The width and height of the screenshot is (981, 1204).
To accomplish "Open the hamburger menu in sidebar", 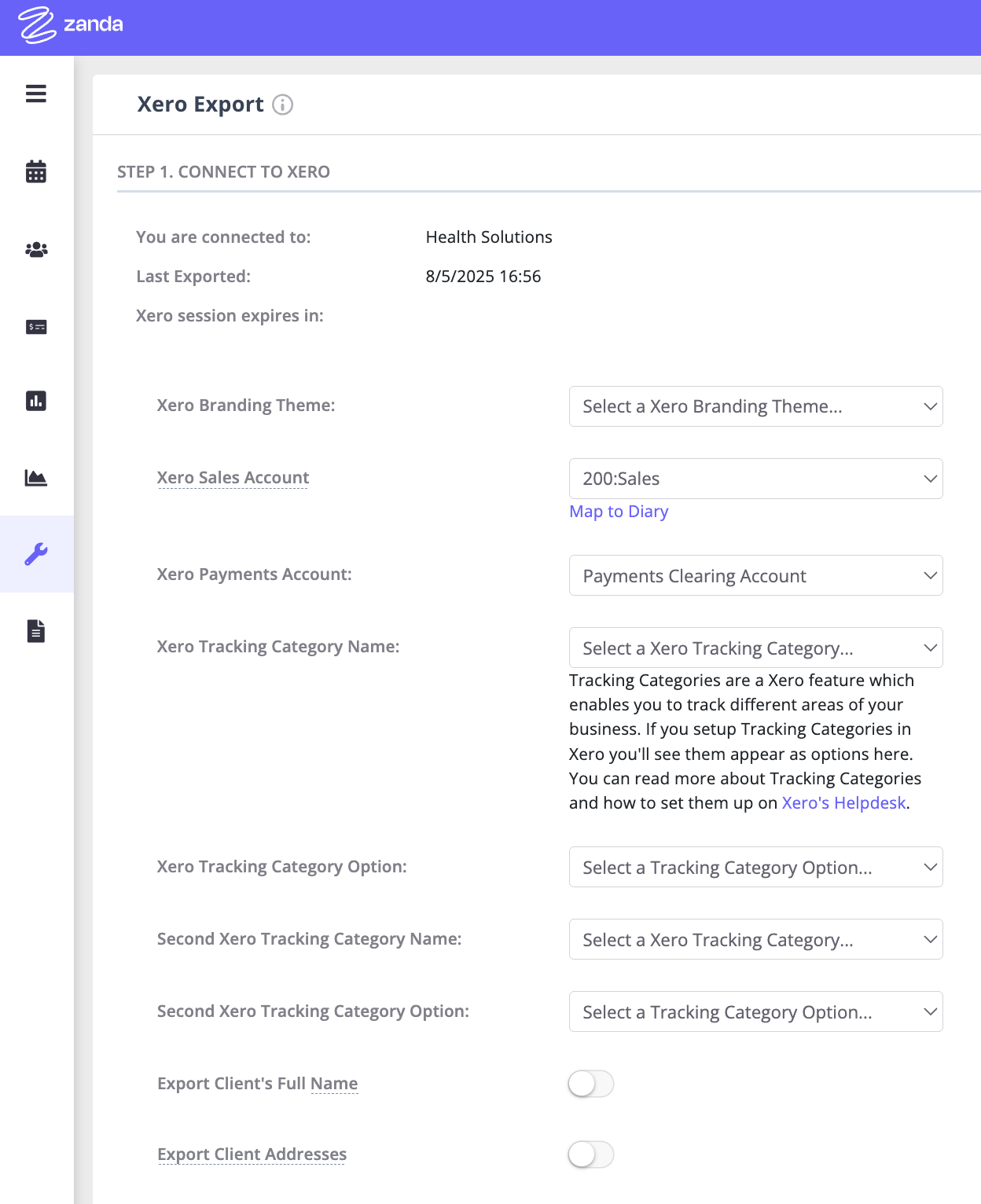I will click(x=36, y=94).
